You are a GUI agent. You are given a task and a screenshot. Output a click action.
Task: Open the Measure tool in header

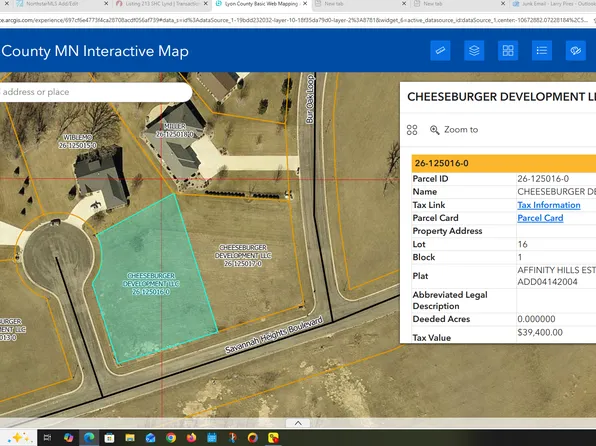pyautogui.click(x=440, y=51)
